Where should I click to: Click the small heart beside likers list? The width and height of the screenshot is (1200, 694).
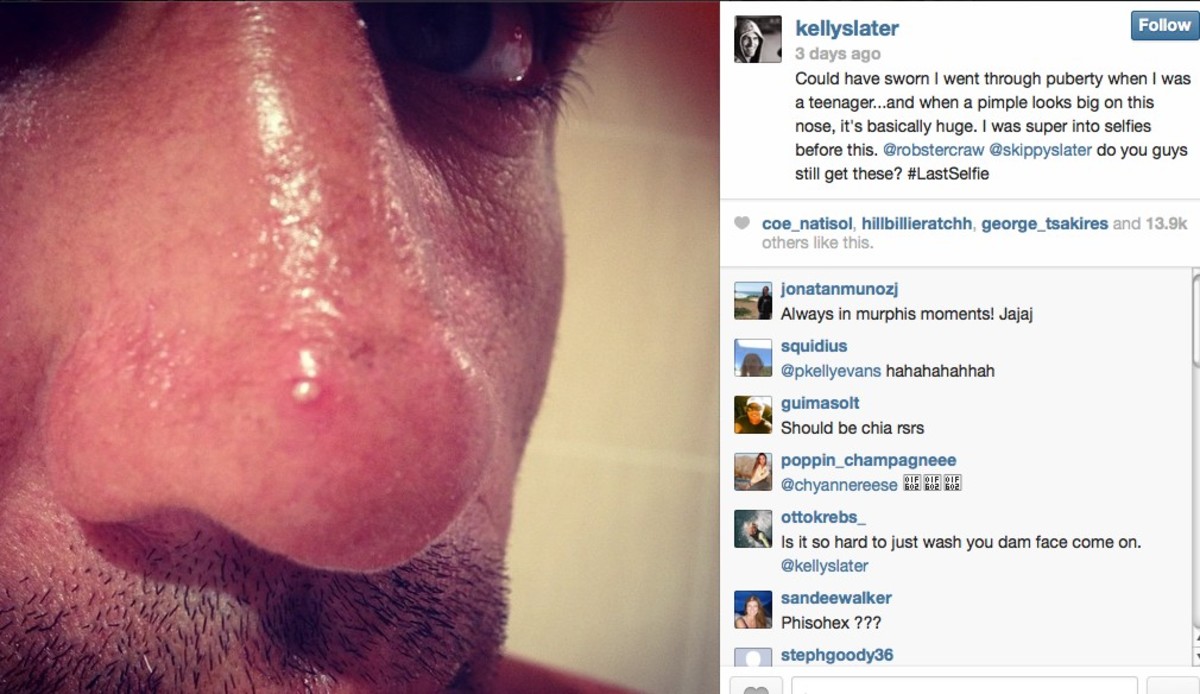coord(742,224)
